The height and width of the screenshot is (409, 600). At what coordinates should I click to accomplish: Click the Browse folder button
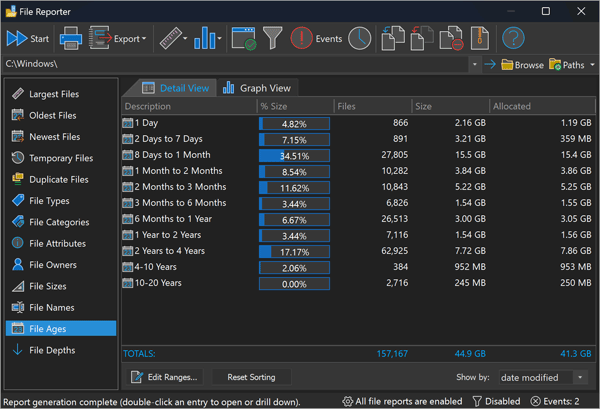point(522,65)
